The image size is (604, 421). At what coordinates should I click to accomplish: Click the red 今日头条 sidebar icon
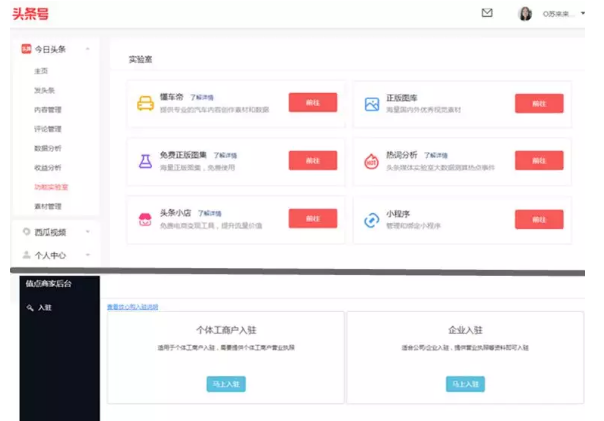(x=26, y=49)
